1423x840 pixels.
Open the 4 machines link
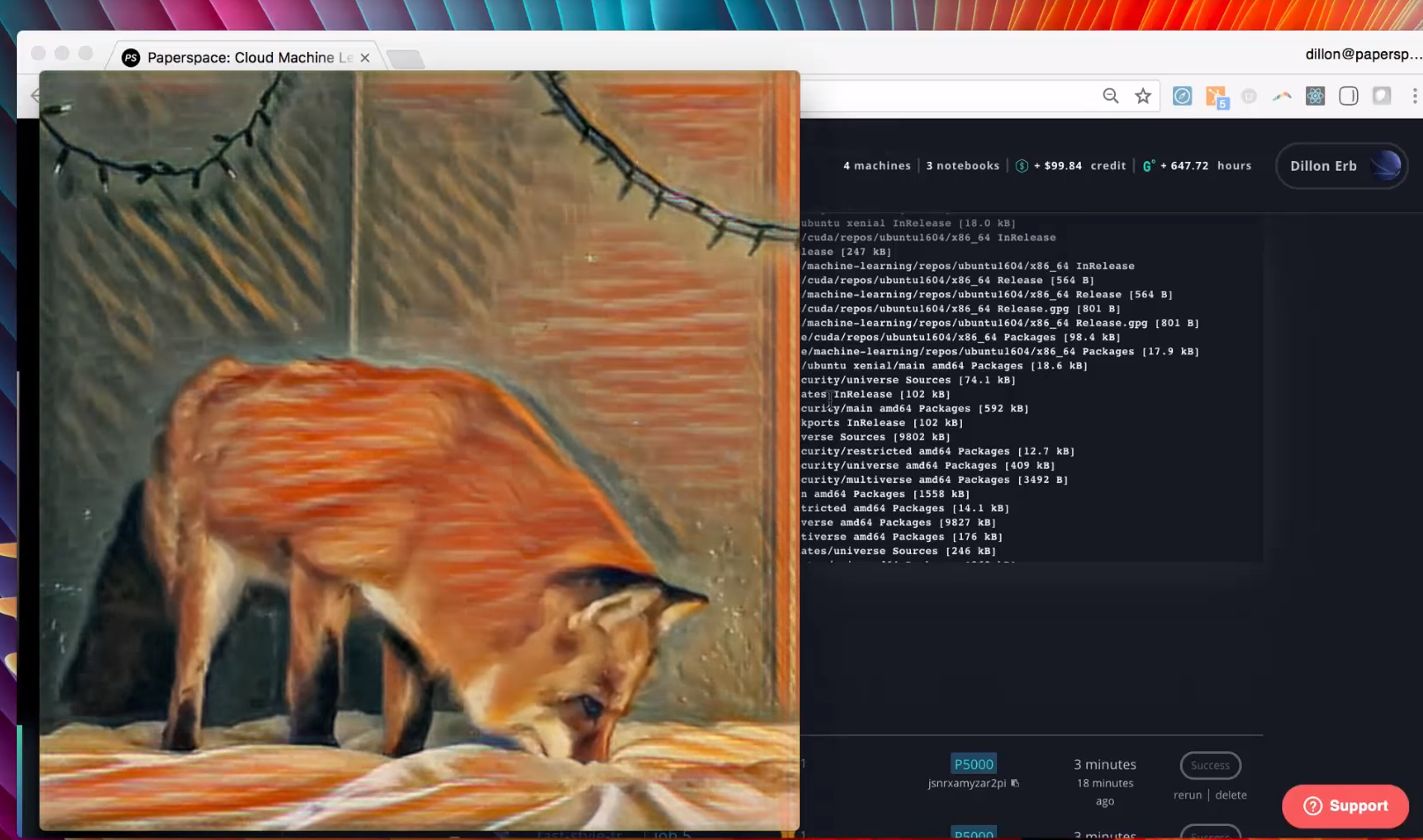[877, 165]
